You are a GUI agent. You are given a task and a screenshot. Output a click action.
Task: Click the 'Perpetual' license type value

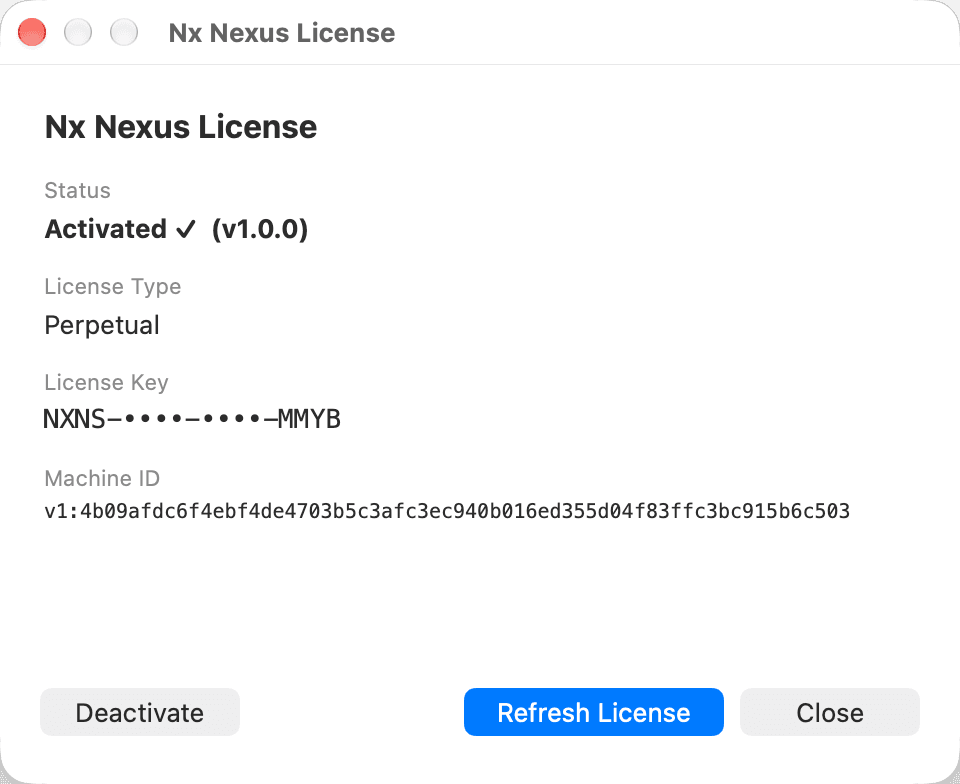click(x=102, y=325)
